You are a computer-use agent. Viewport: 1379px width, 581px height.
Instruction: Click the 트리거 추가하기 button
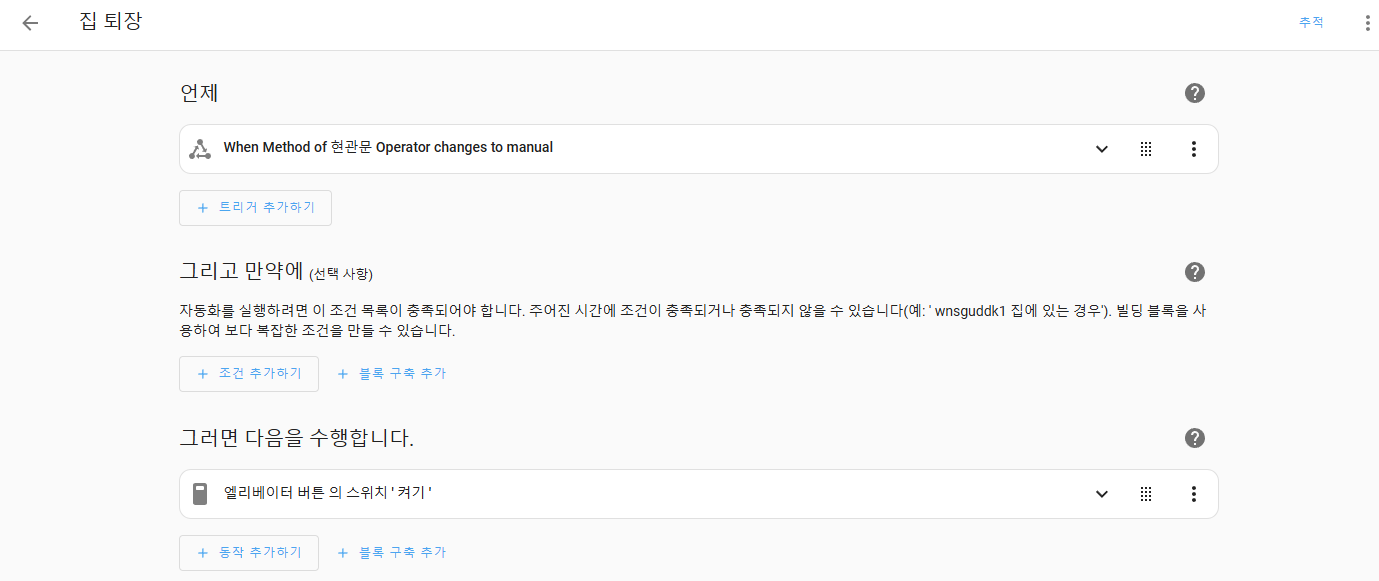pyautogui.click(x=255, y=208)
